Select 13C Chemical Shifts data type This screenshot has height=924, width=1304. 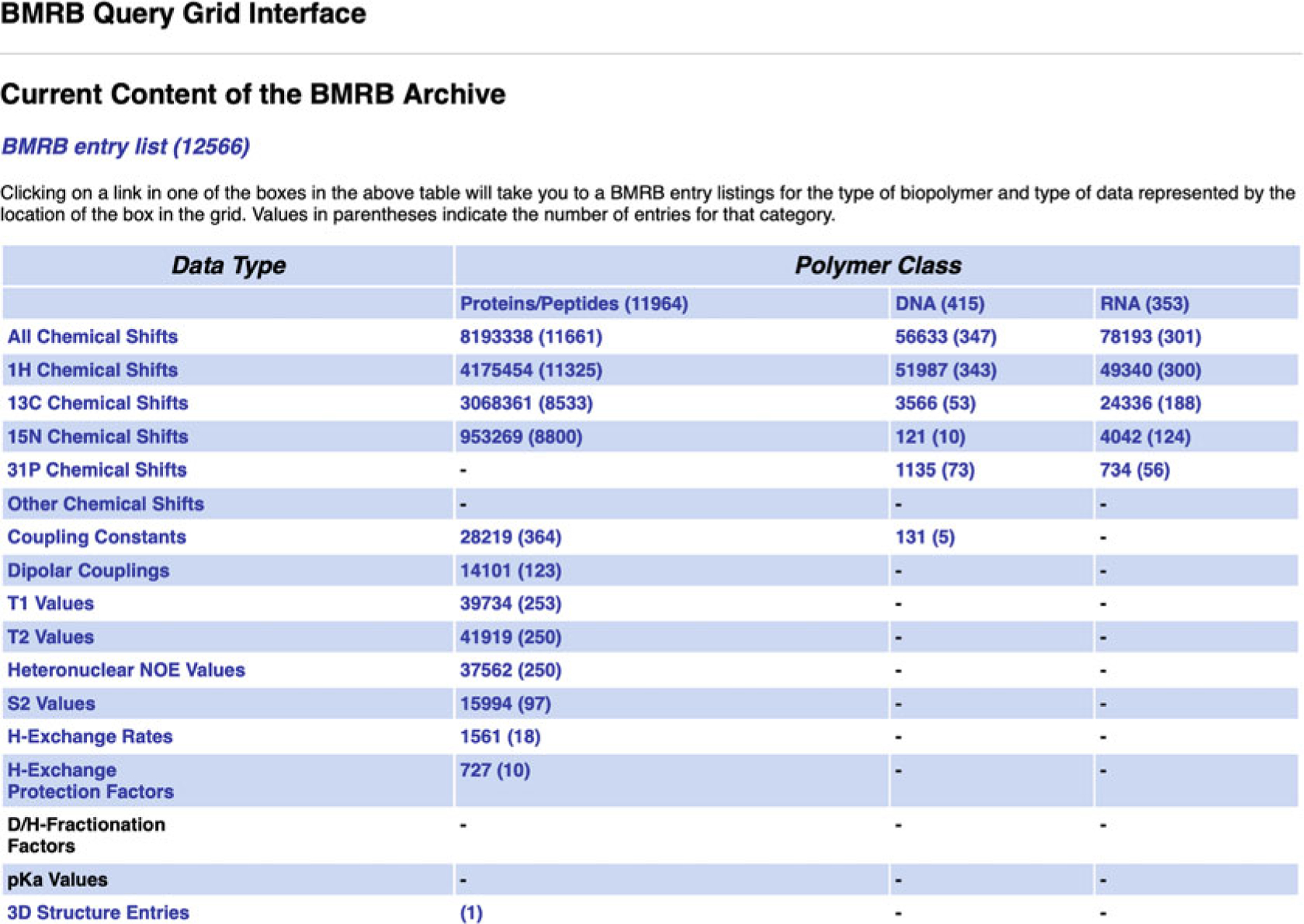98,403
